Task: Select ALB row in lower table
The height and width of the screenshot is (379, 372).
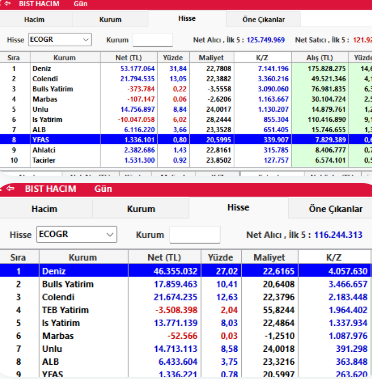Action: tap(185, 362)
